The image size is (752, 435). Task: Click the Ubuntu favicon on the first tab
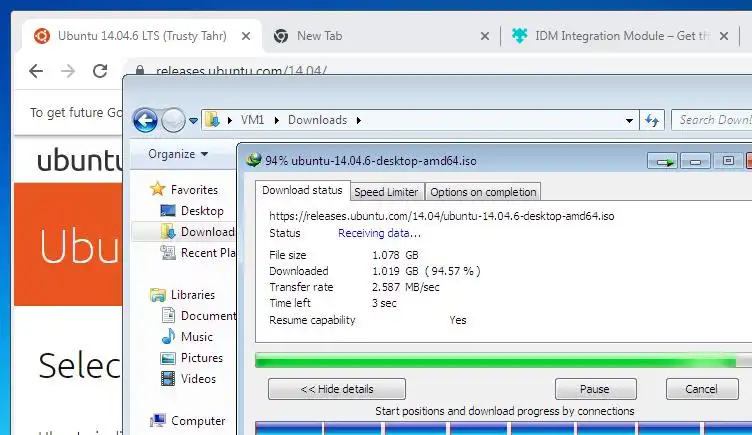42,36
